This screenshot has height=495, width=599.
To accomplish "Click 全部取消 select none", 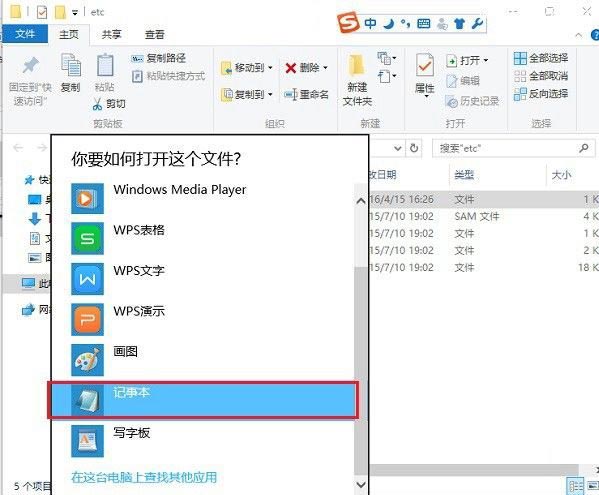I will click(541, 76).
